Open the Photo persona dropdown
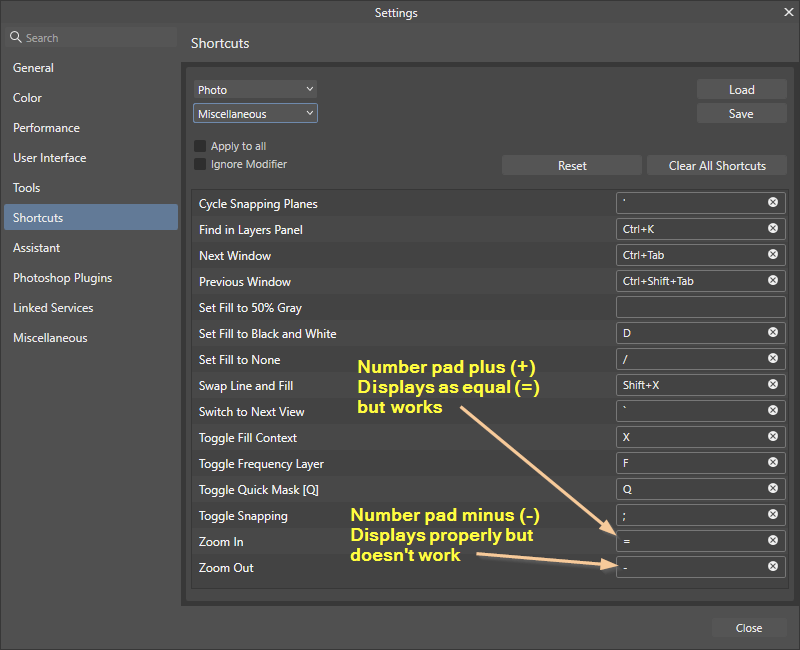The image size is (800, 650). 255,89
